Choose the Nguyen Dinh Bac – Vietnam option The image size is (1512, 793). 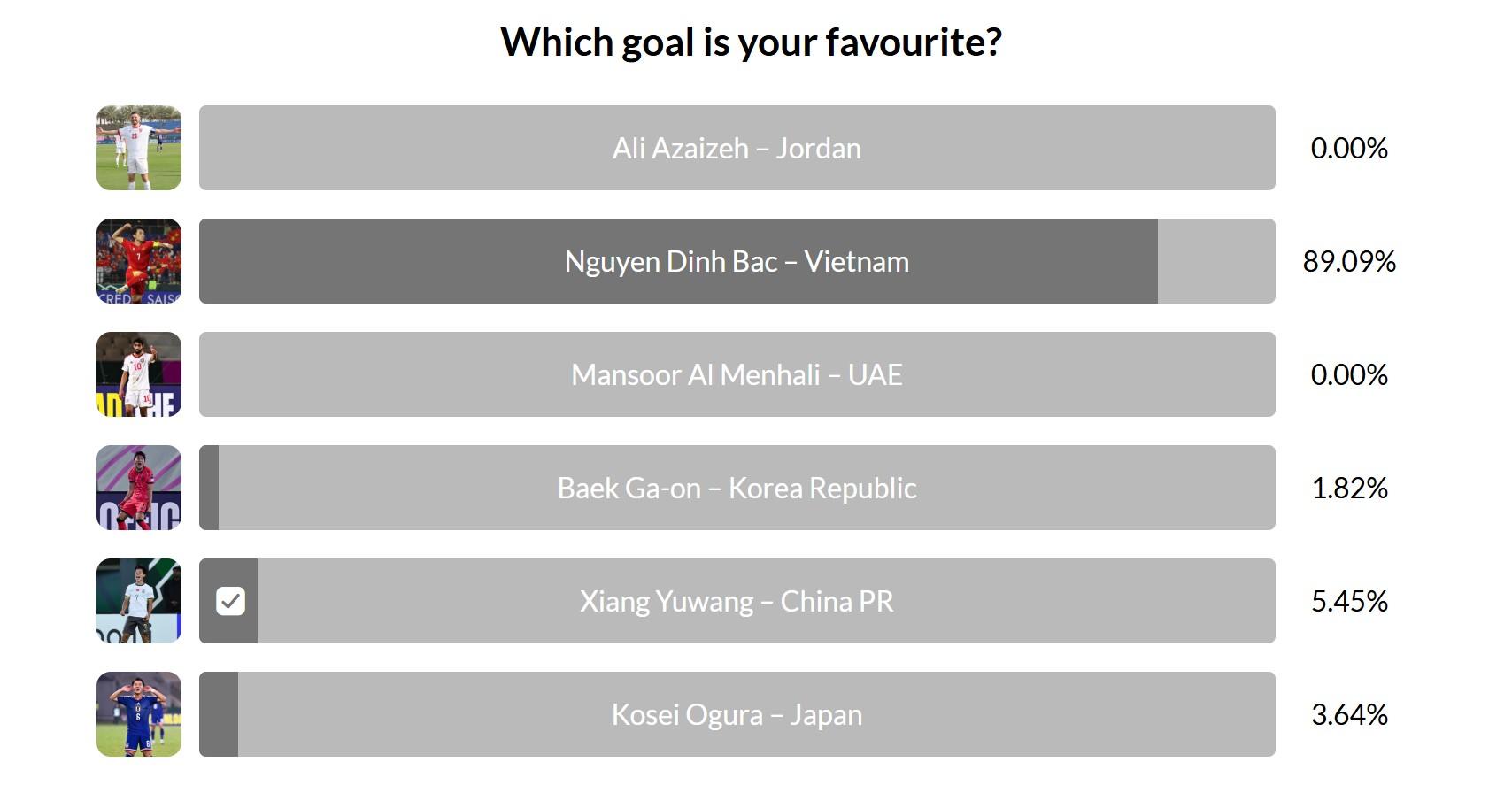[737, 261]
